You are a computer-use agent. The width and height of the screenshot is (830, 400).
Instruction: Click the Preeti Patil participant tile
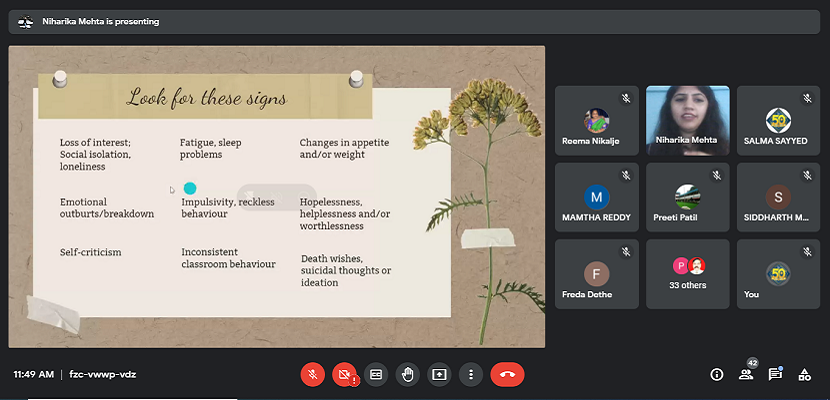[x=688, y=197]
